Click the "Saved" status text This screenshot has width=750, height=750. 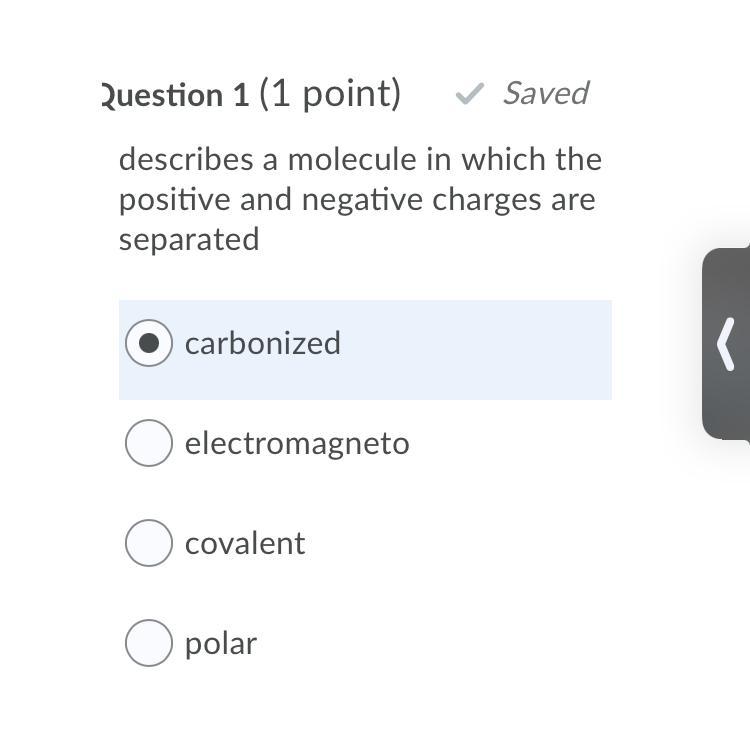tap(545, 93)
